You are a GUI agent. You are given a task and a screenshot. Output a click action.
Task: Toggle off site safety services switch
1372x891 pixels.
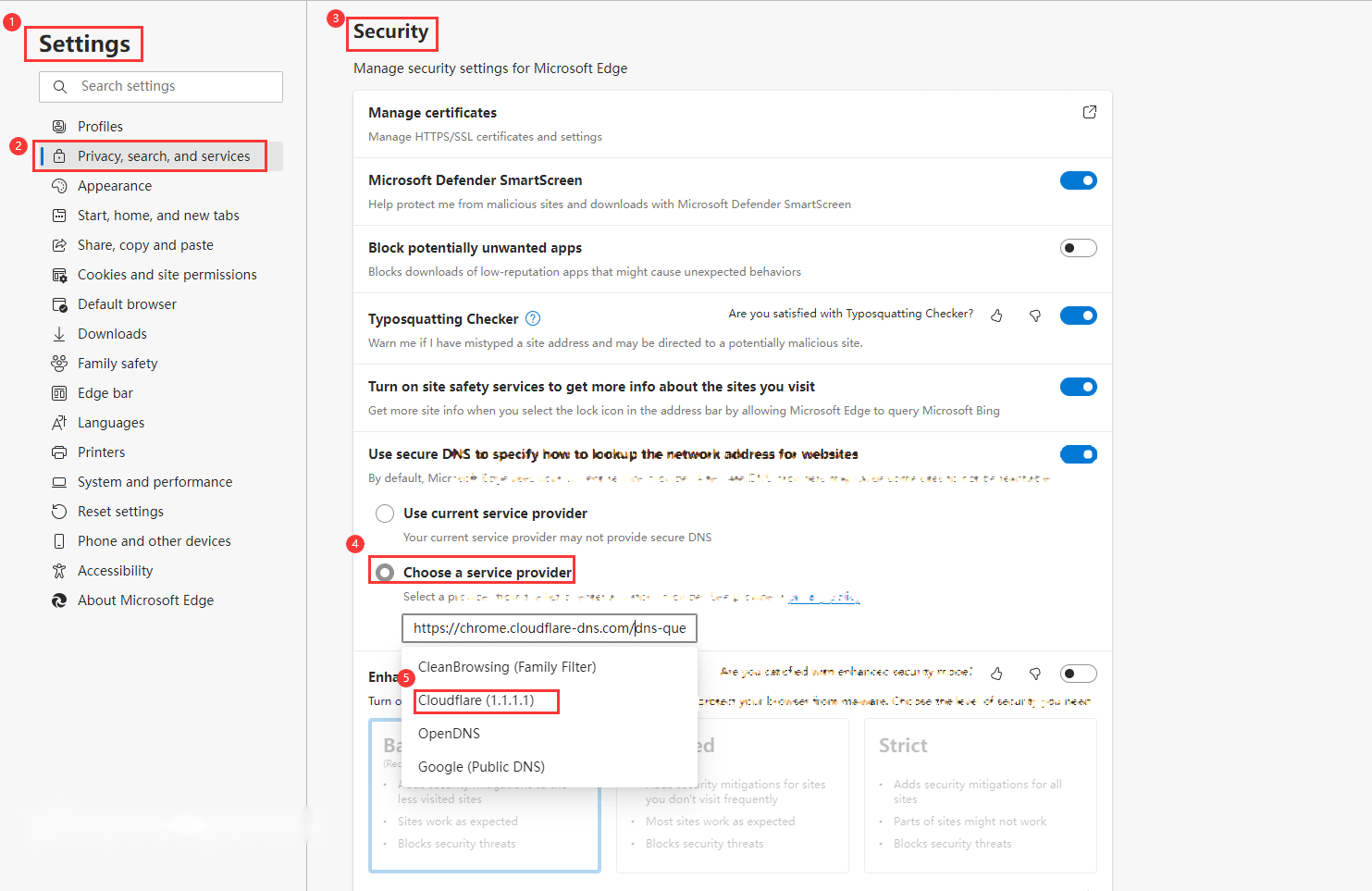tap(1079, 387)
